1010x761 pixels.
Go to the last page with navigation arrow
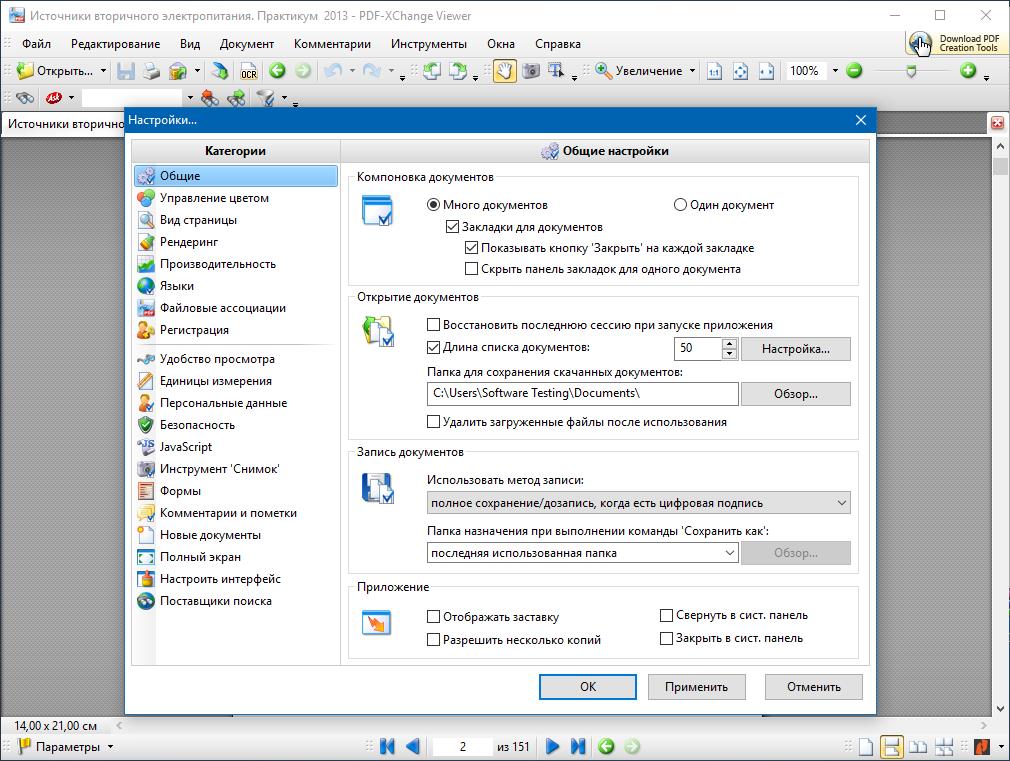click(x=577, y=746)
